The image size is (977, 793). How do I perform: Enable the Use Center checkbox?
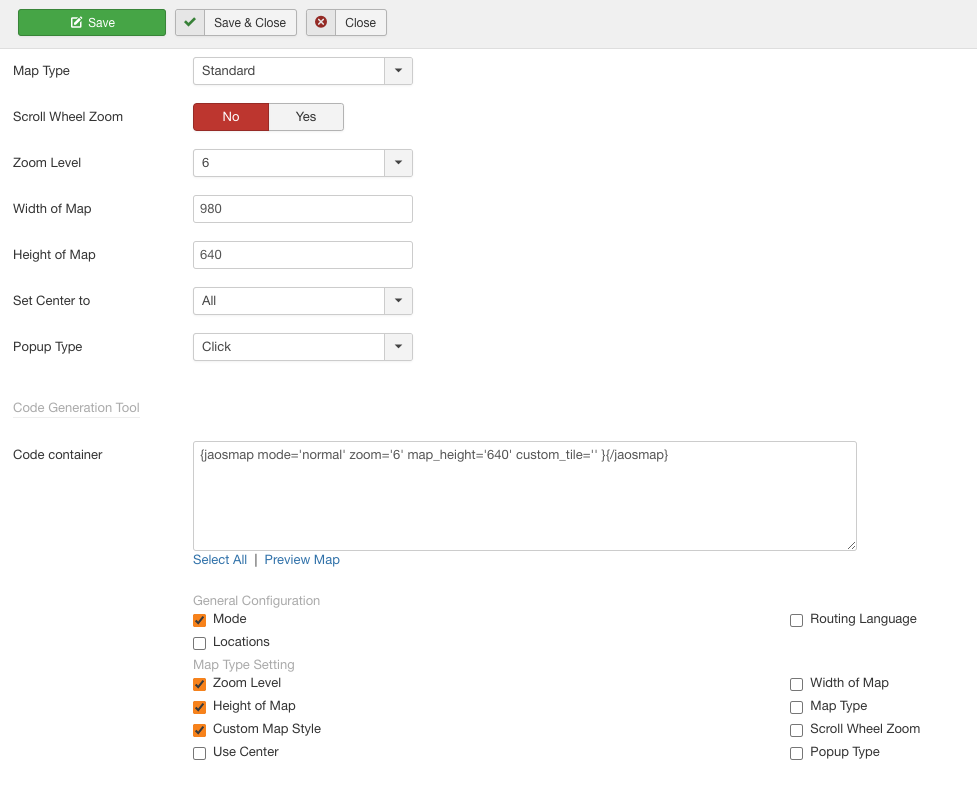(200, 753)
